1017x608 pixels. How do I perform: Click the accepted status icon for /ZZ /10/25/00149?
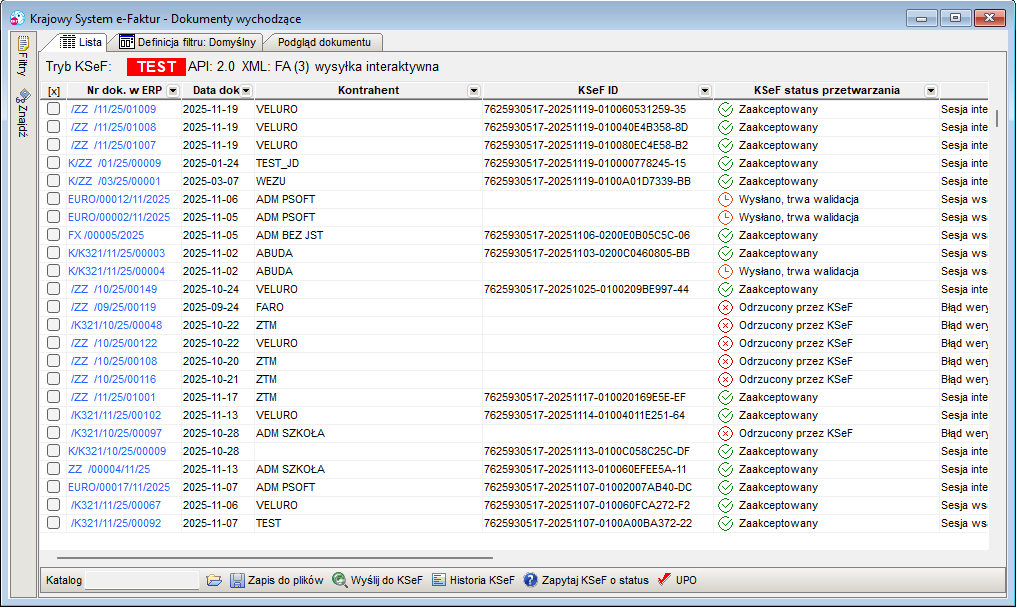coord(726,289)
